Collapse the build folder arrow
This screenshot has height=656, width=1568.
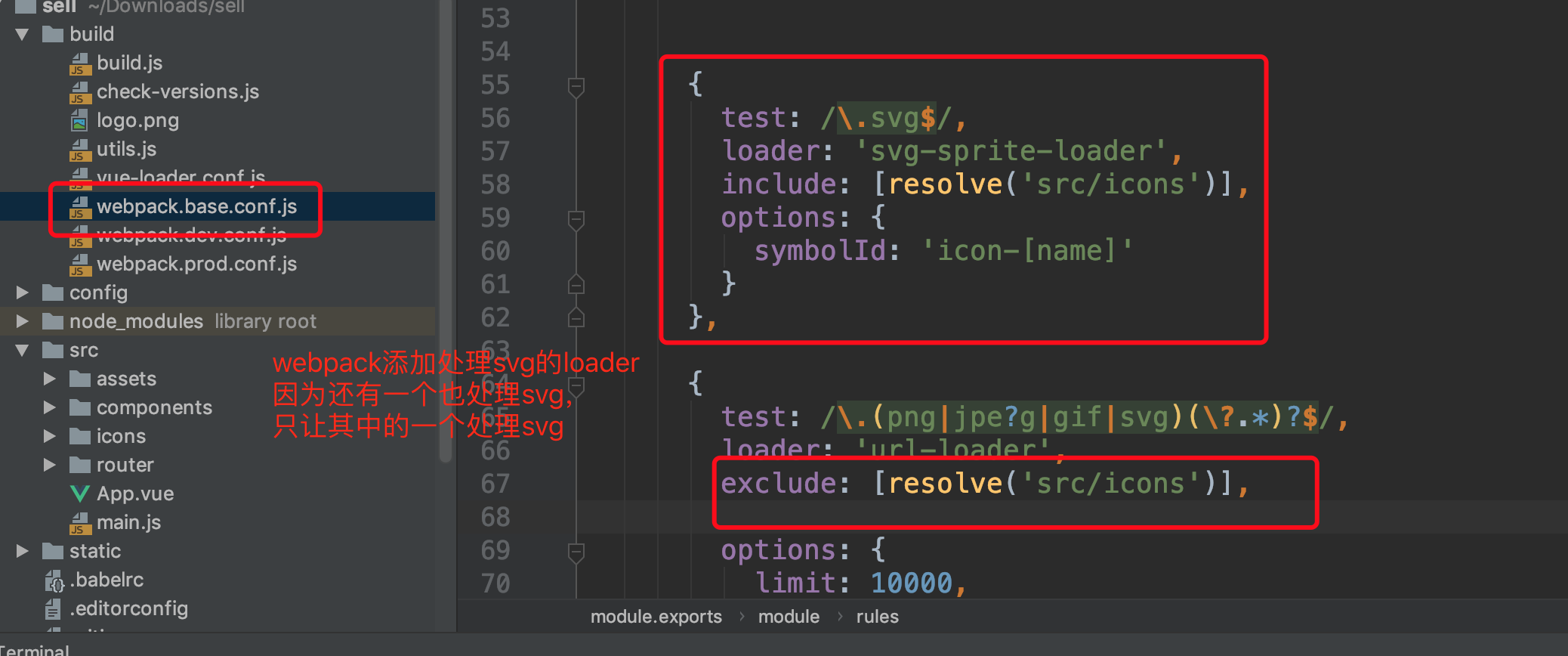click(22, 35)
